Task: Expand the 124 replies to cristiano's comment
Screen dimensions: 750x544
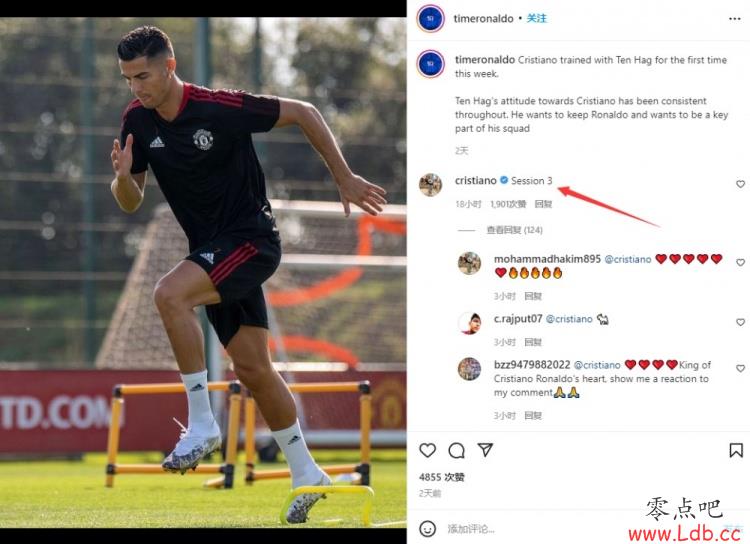Action: pos(514,230)
